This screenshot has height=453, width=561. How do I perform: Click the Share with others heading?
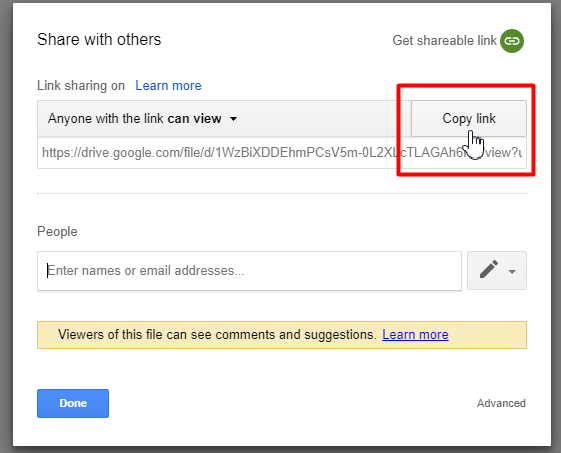pyautogui.click(x=99, y=39)
